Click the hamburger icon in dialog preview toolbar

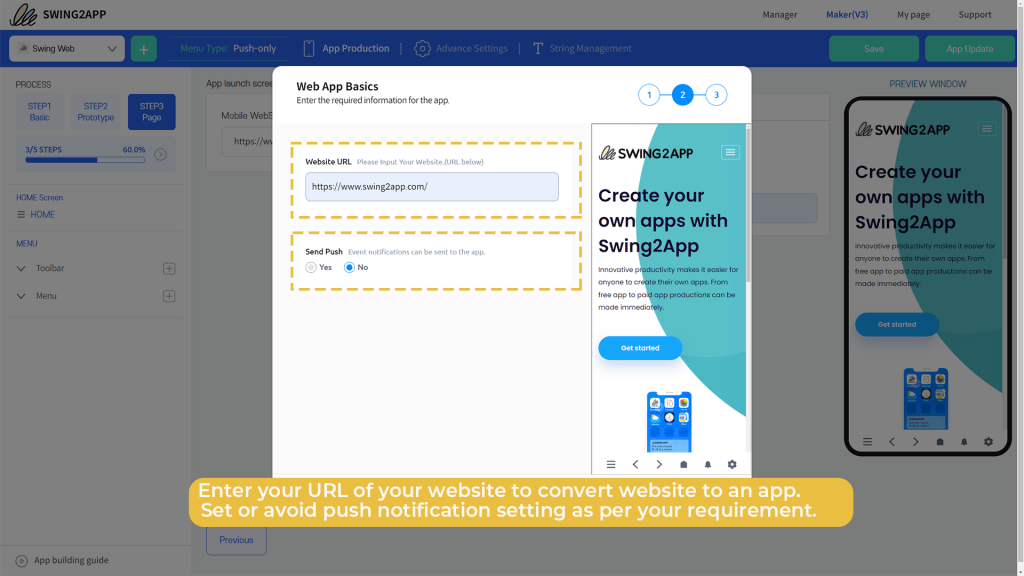[611, 464]
